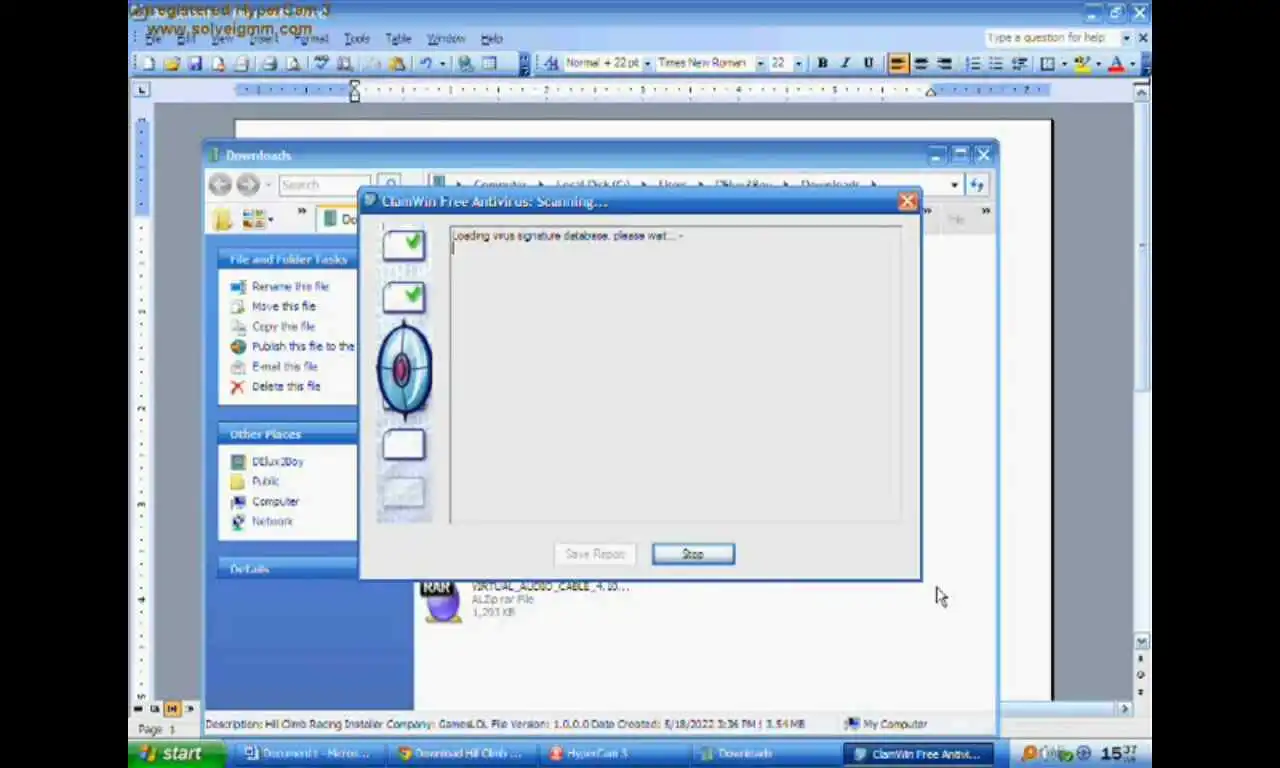Apply the yellow Highlight color
The image size is (1280, 768).
(1082, 63)
